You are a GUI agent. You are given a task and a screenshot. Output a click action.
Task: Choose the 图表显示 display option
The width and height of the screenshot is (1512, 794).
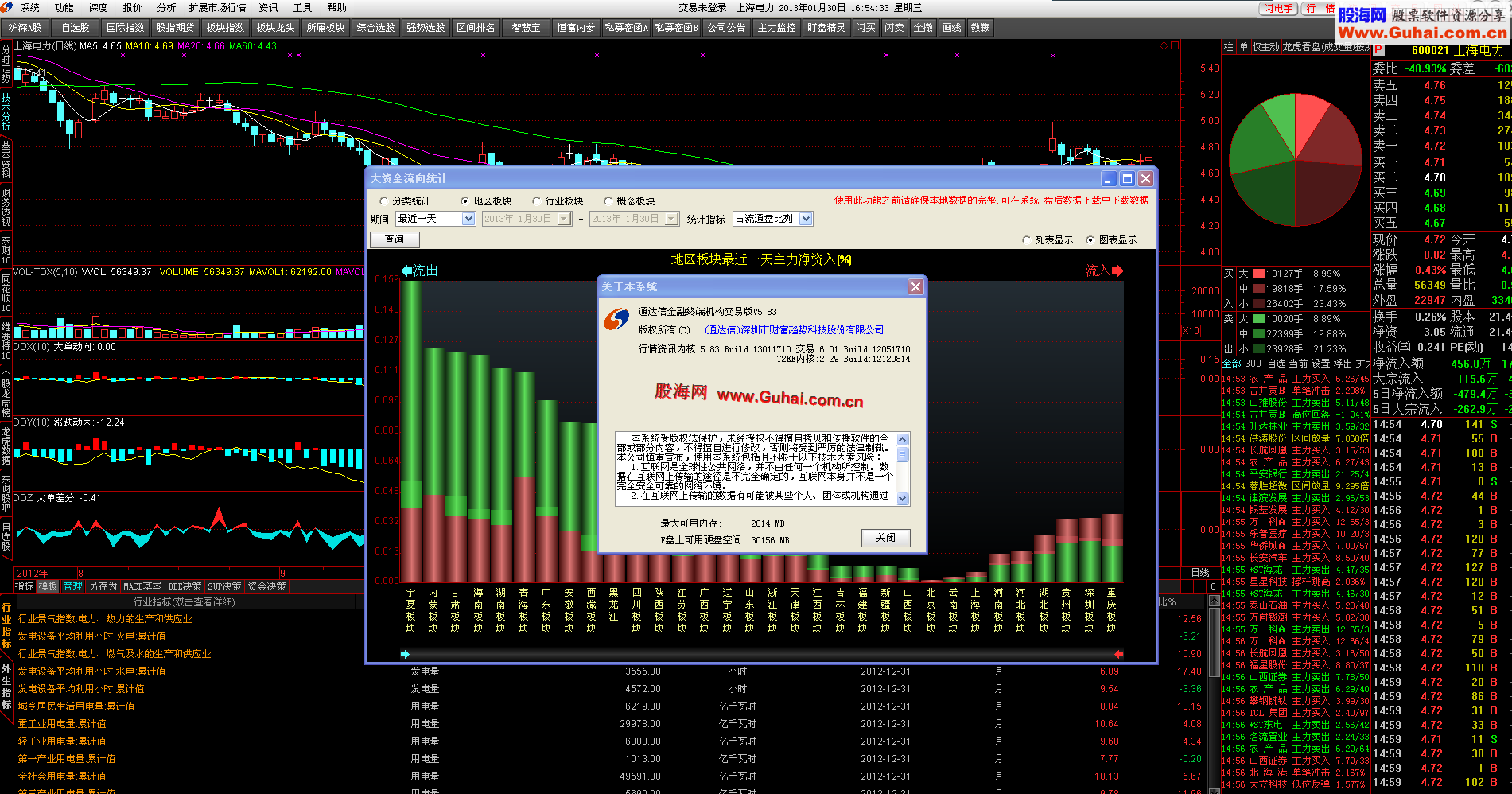pyautogui.click(x=1090, y=240)
